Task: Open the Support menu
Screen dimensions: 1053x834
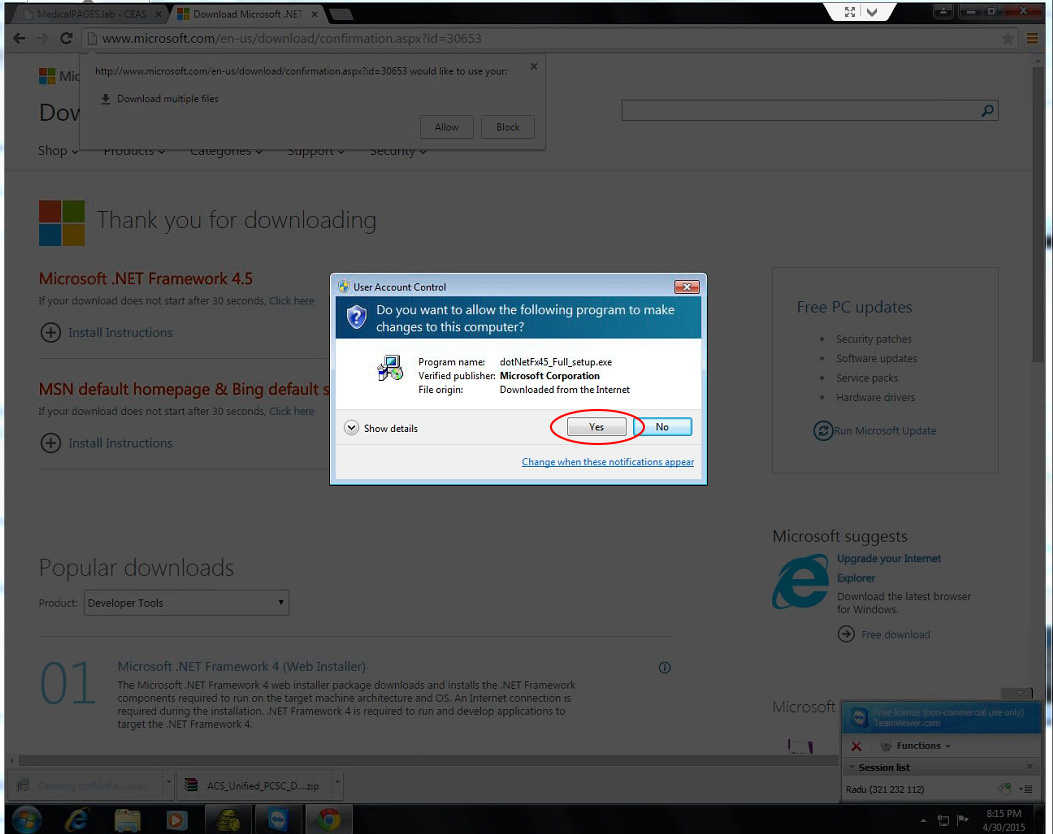Action: pyautogui.click(x=316, y=151)
